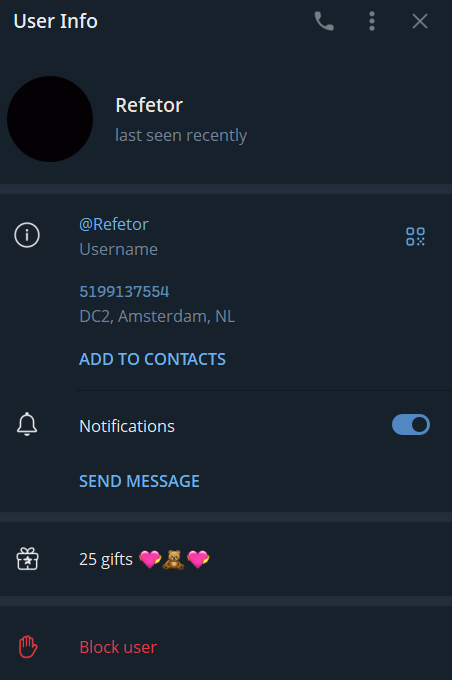Click the Notifications label row
The width and height of the screenshot is (452, 680).
pos(226,425)
